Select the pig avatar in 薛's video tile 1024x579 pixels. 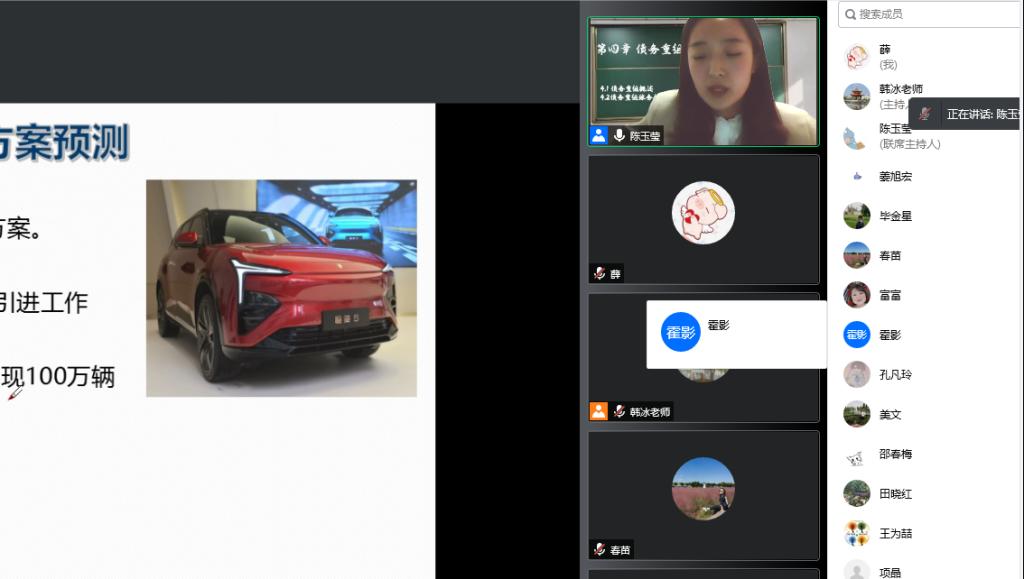pos(703,212)
